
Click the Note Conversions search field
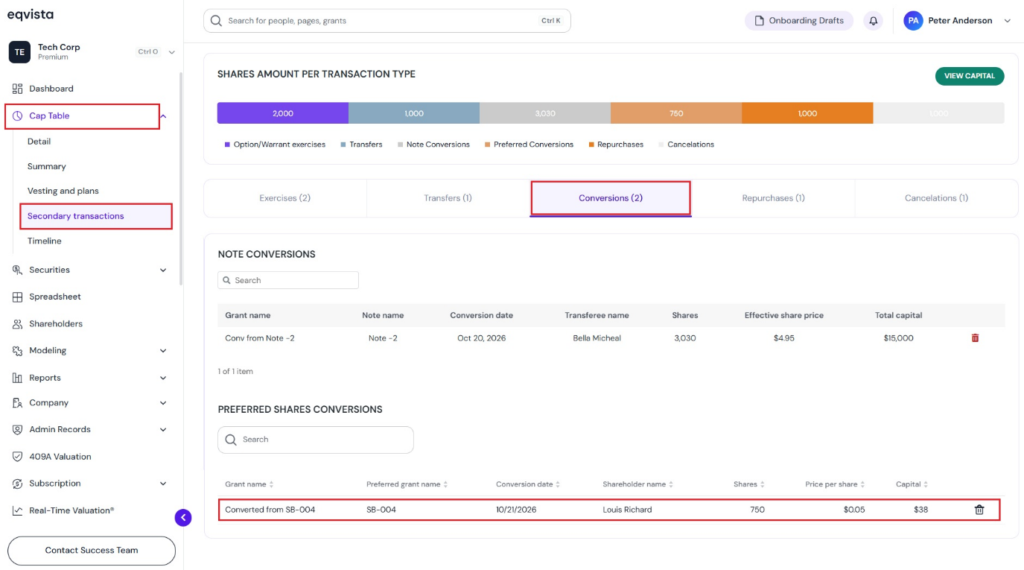[288, 280]
